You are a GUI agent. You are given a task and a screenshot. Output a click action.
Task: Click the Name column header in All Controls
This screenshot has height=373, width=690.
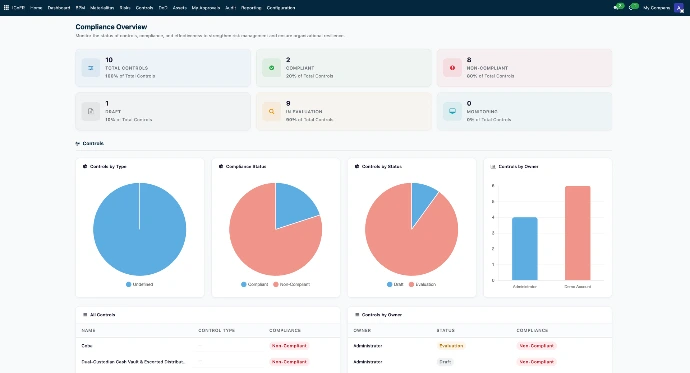(88, 330)
